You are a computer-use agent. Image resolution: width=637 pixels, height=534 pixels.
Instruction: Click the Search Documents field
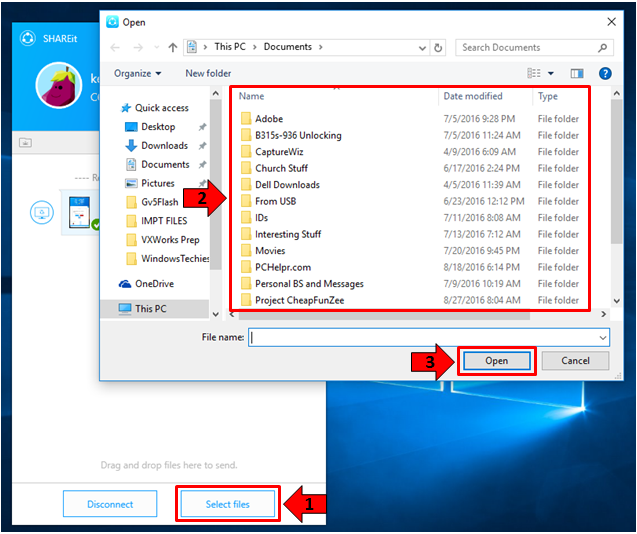tap(527, 47)
